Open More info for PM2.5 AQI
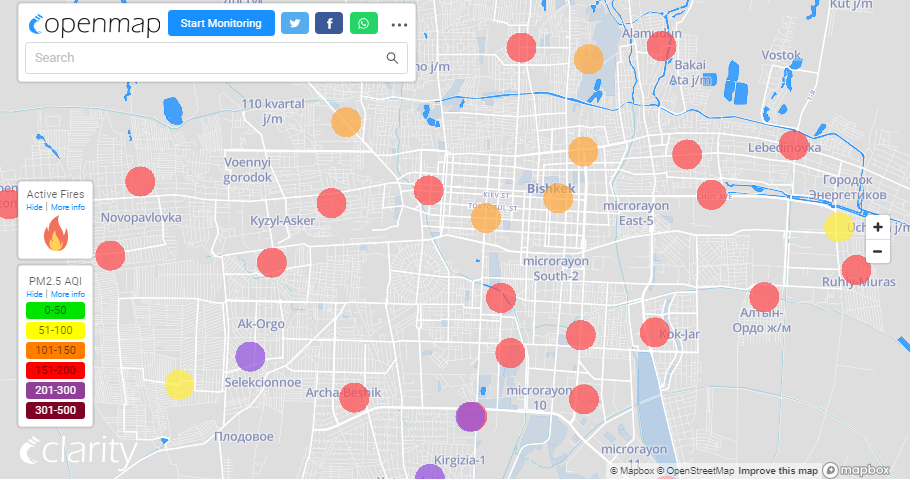Screen dimensions: 913x480 point(68,295)
